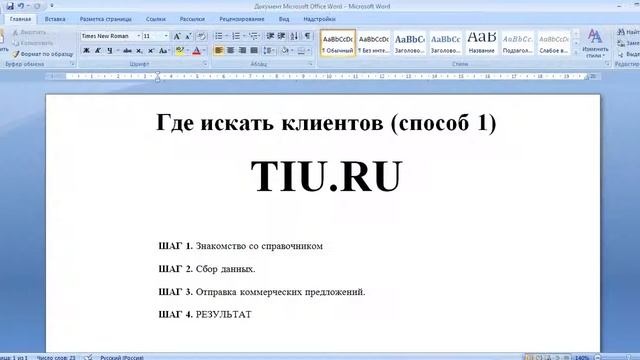Apply the Слабое выделение style
This screenshot has height=360, width=640.
pyautogui.click(x=553, y=43)
